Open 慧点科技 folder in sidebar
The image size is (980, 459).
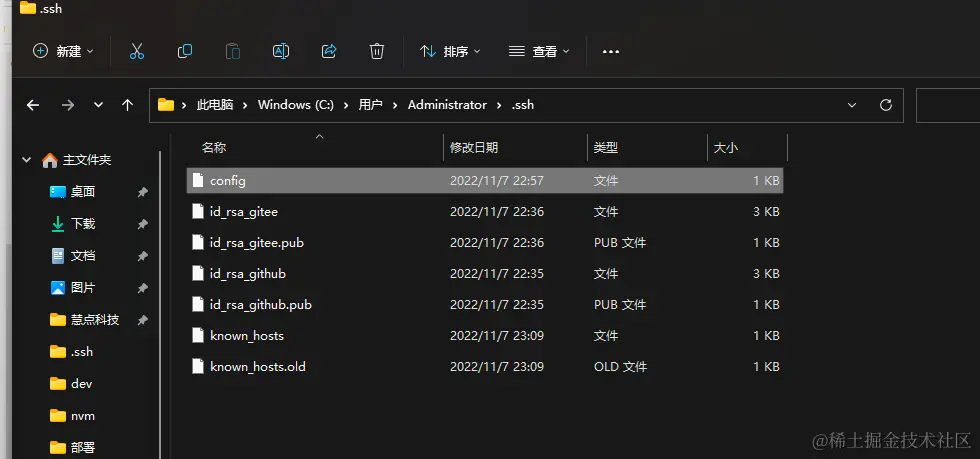coord(94,320)
